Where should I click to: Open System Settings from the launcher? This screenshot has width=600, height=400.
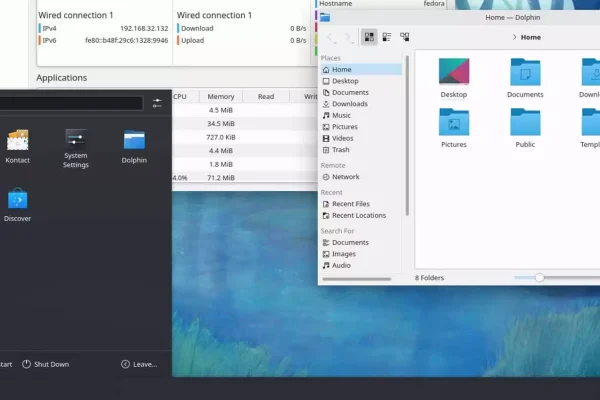75,149
